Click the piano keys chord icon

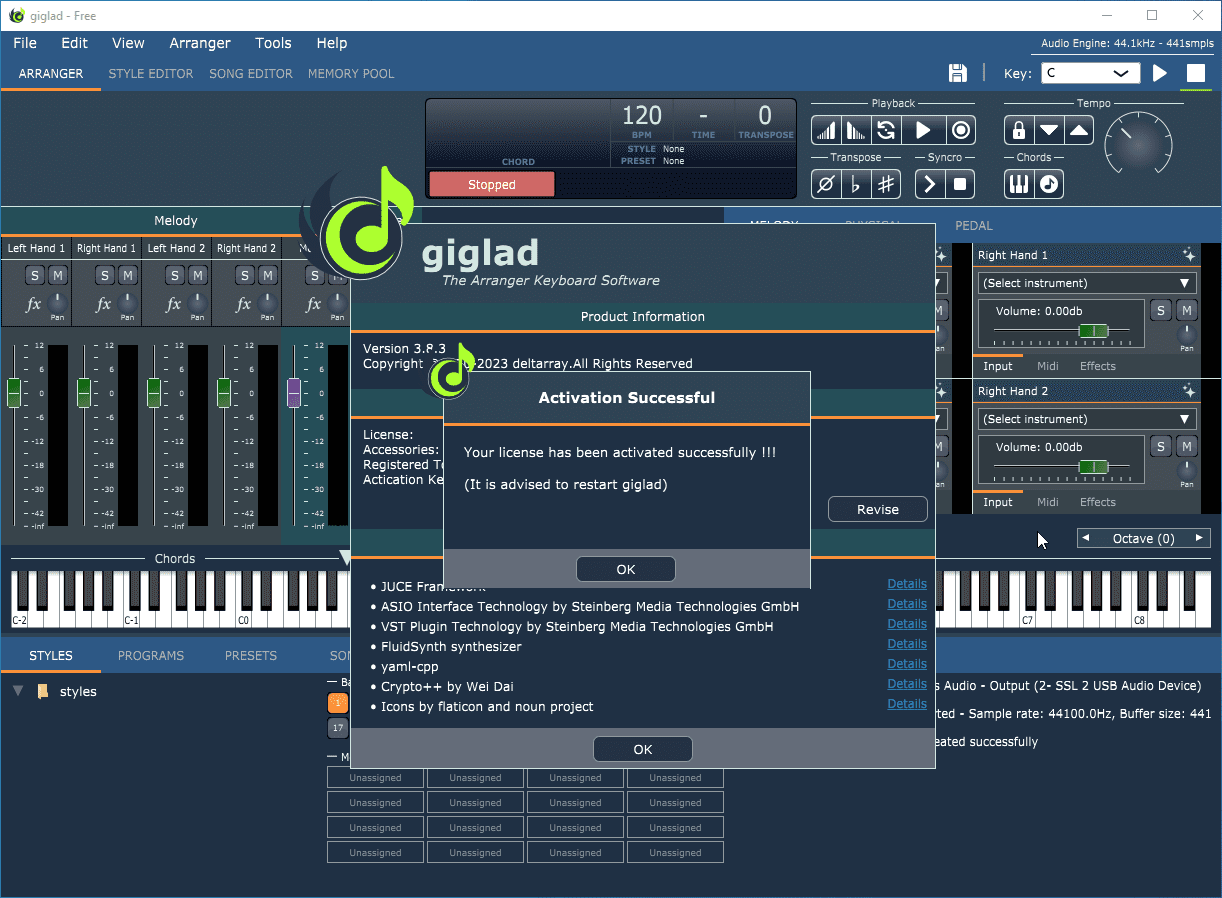(1018, 184)
